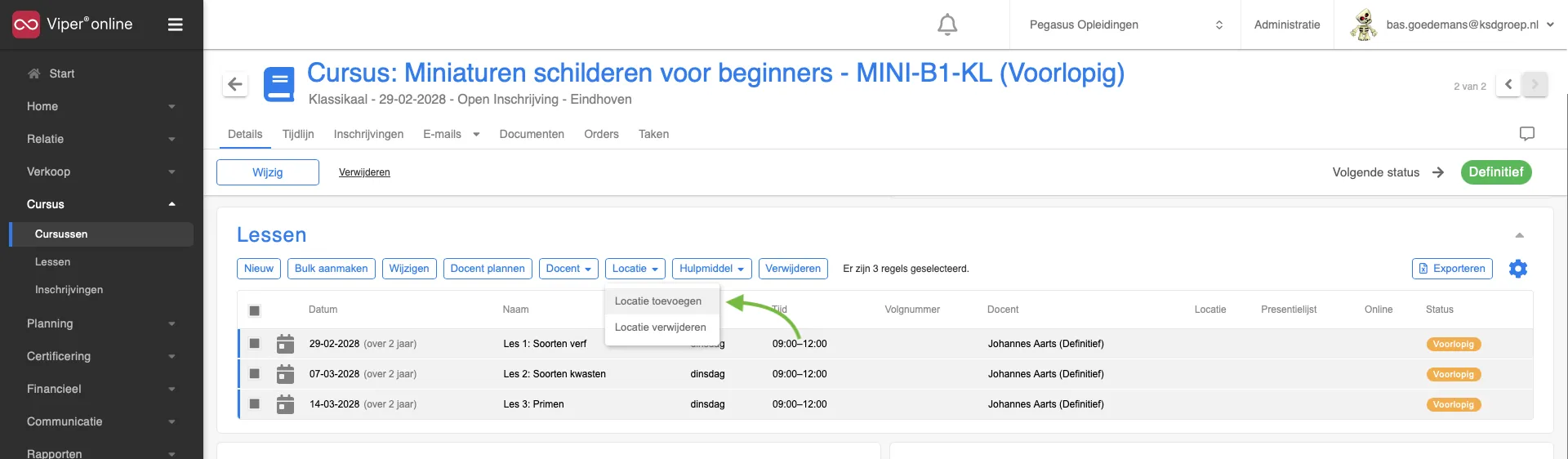This screenshot has width=1568, height=459.
Task: Switch to the Inschrijvingen tab
Action: tap(368, 134)
